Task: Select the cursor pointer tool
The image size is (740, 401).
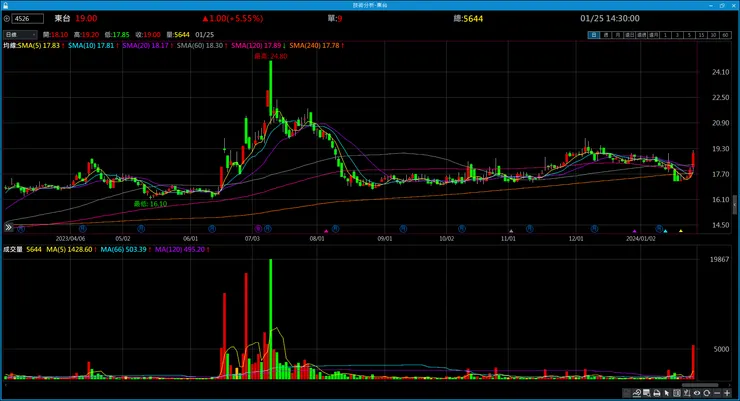Action: (666, 393)
